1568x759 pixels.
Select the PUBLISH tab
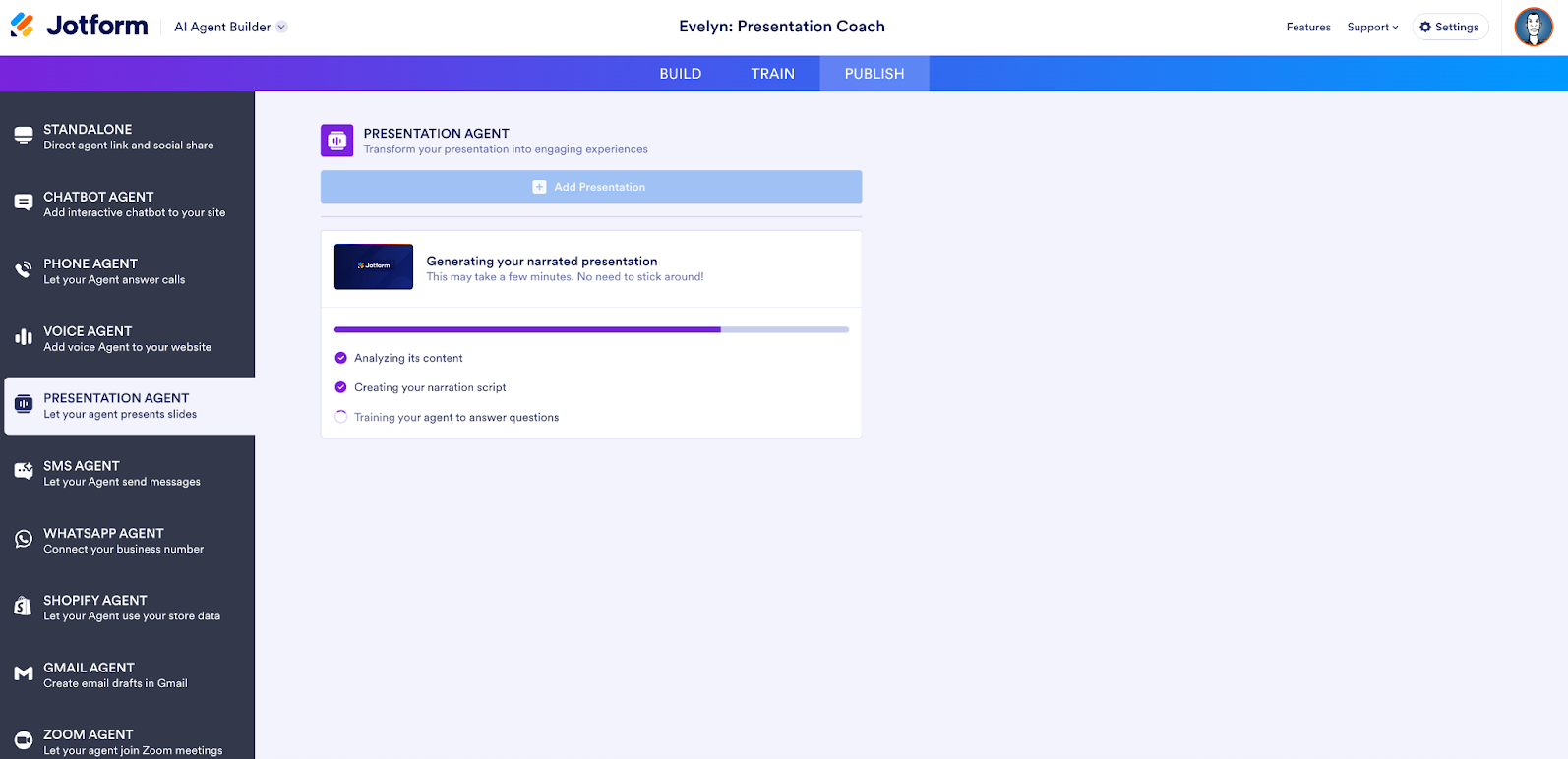point(874,74)
